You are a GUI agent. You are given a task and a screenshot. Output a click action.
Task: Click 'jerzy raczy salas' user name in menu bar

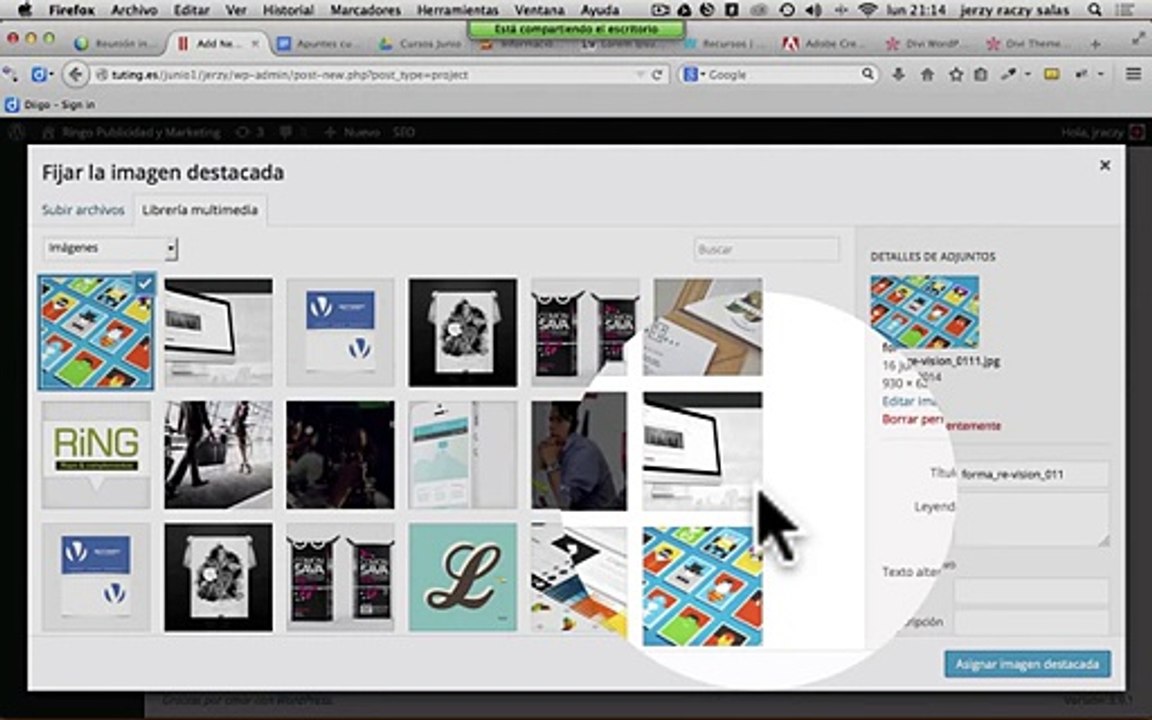point(1015,10)
